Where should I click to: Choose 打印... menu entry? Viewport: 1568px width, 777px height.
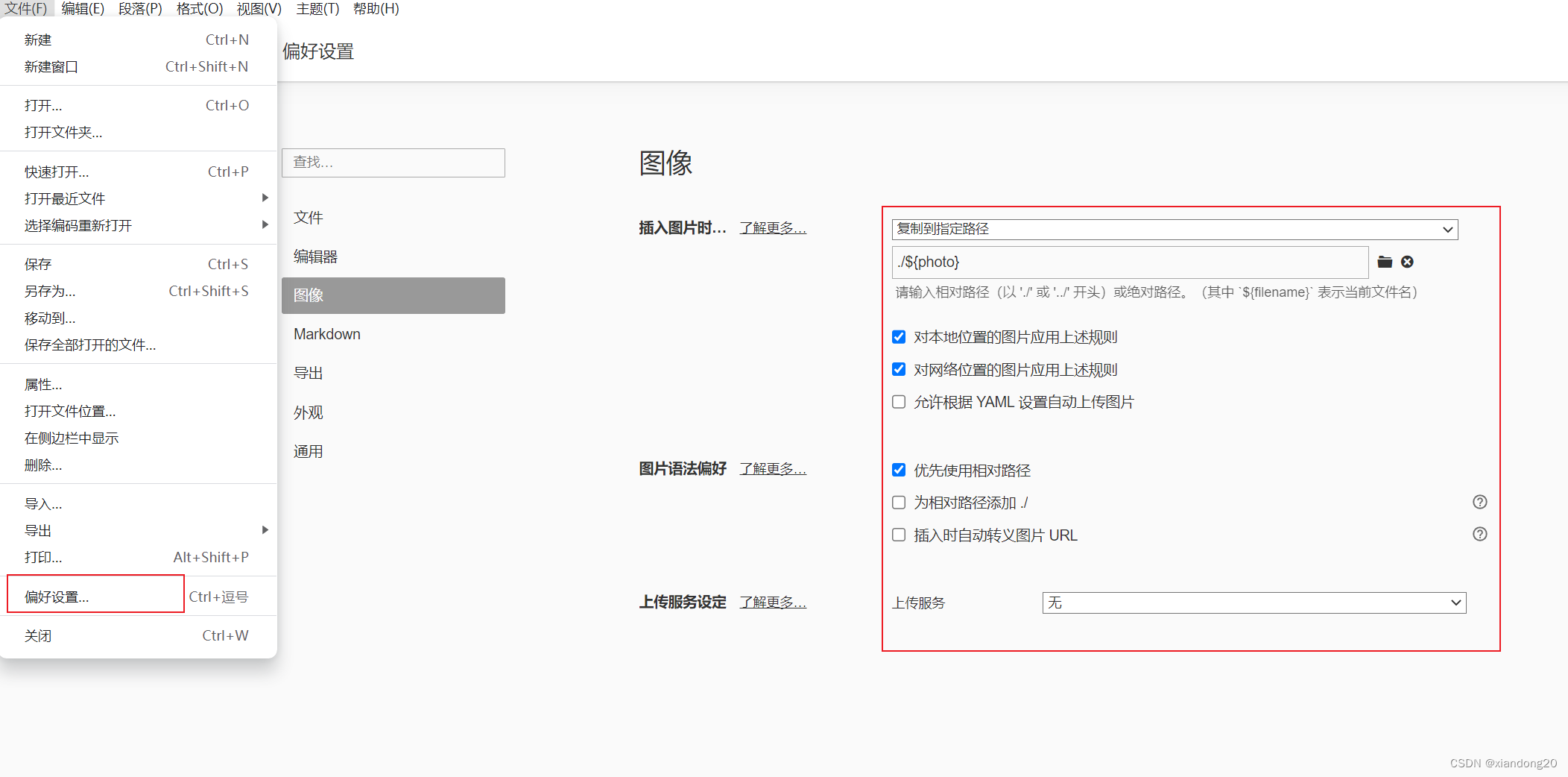[x=139, y=557]
